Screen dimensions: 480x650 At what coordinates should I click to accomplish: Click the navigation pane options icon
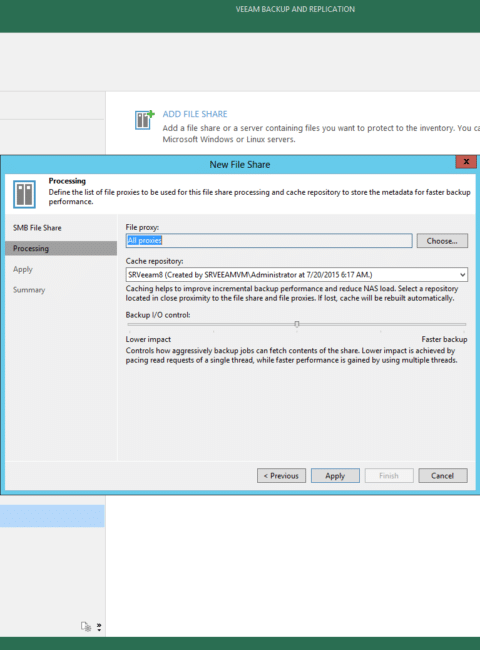(86, 626)
